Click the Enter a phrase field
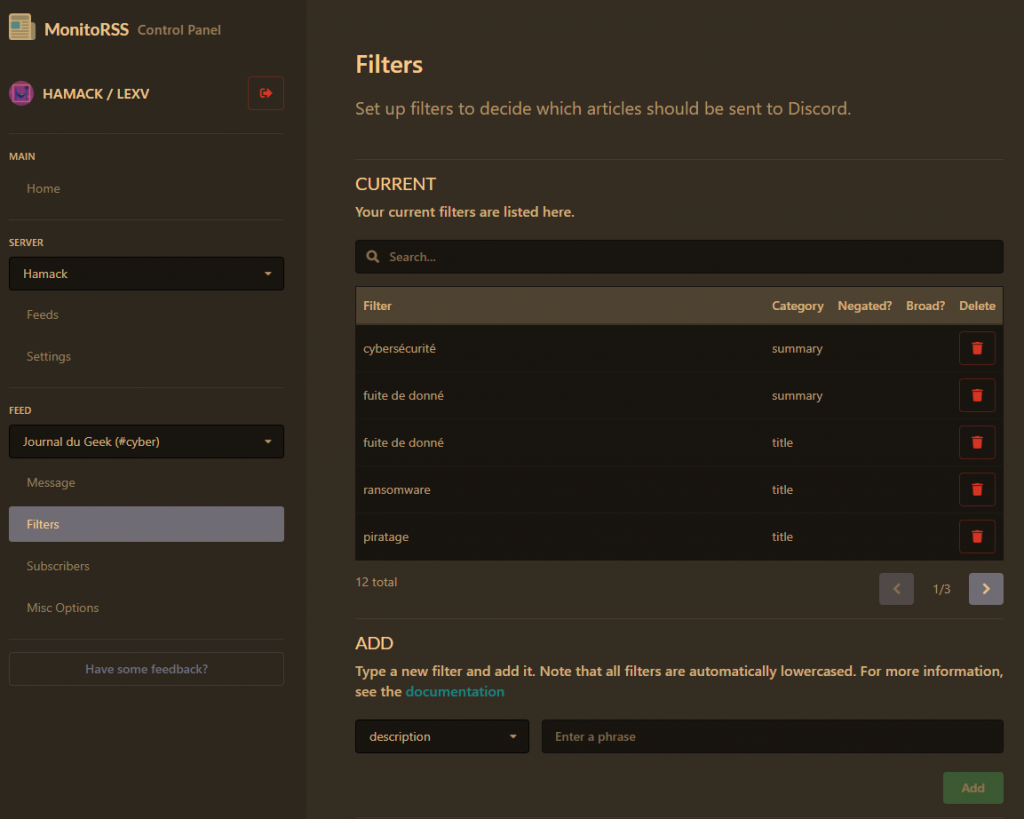 click(771, 737)
